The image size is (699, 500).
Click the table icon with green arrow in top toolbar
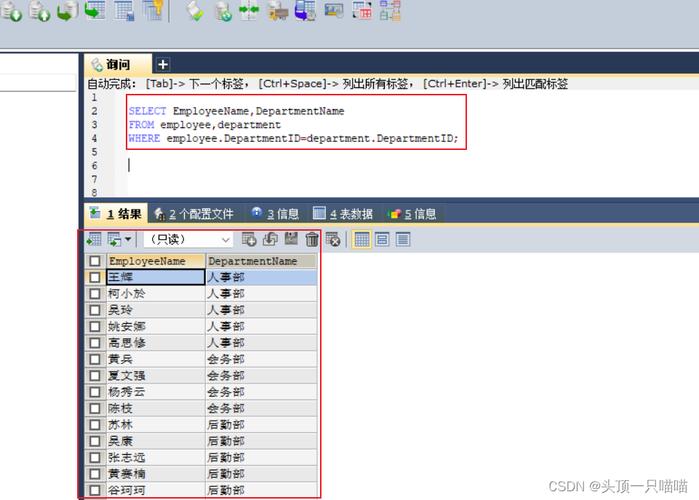click(95, 10)
